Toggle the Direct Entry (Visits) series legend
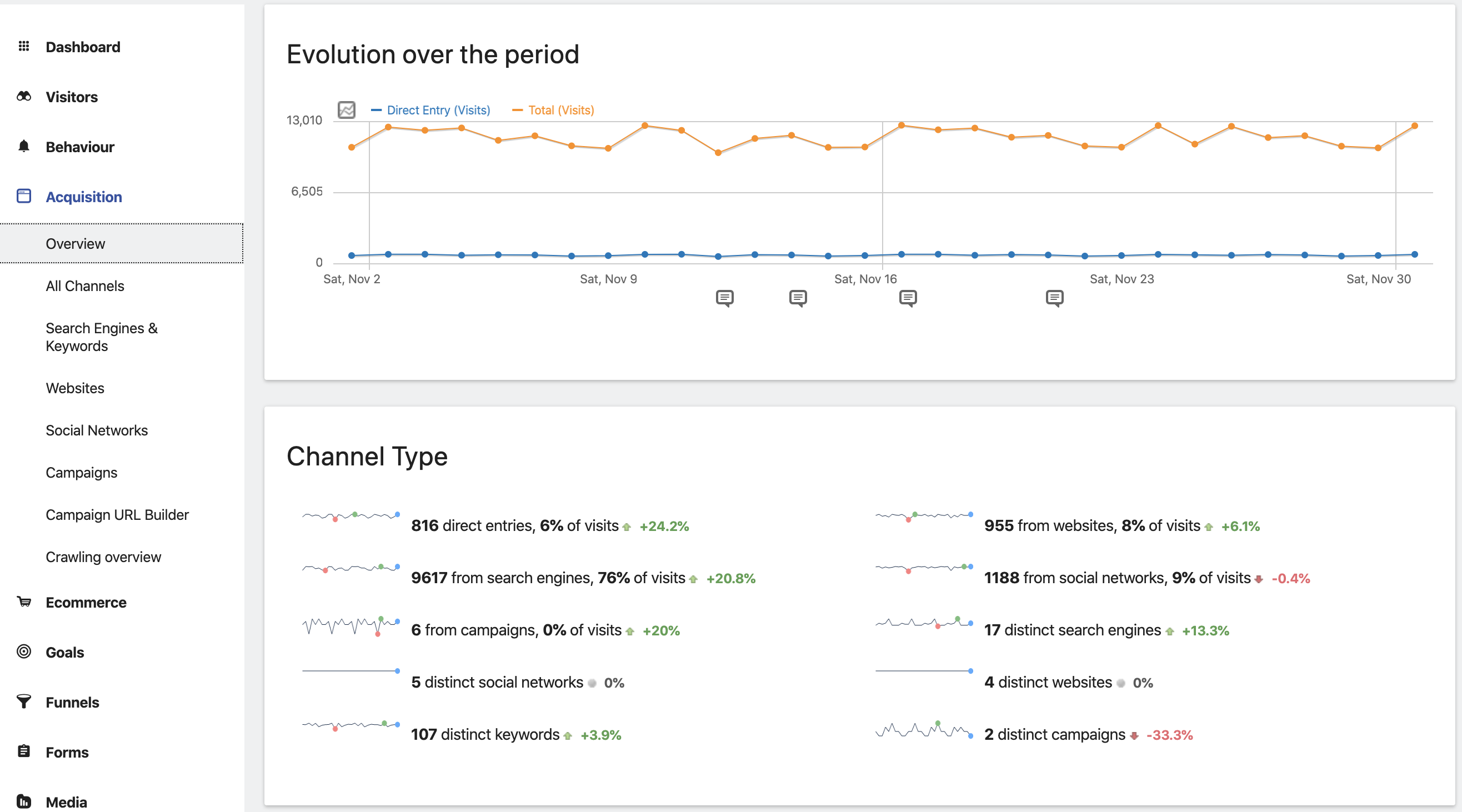1462x812 pixels. [431, 110]
